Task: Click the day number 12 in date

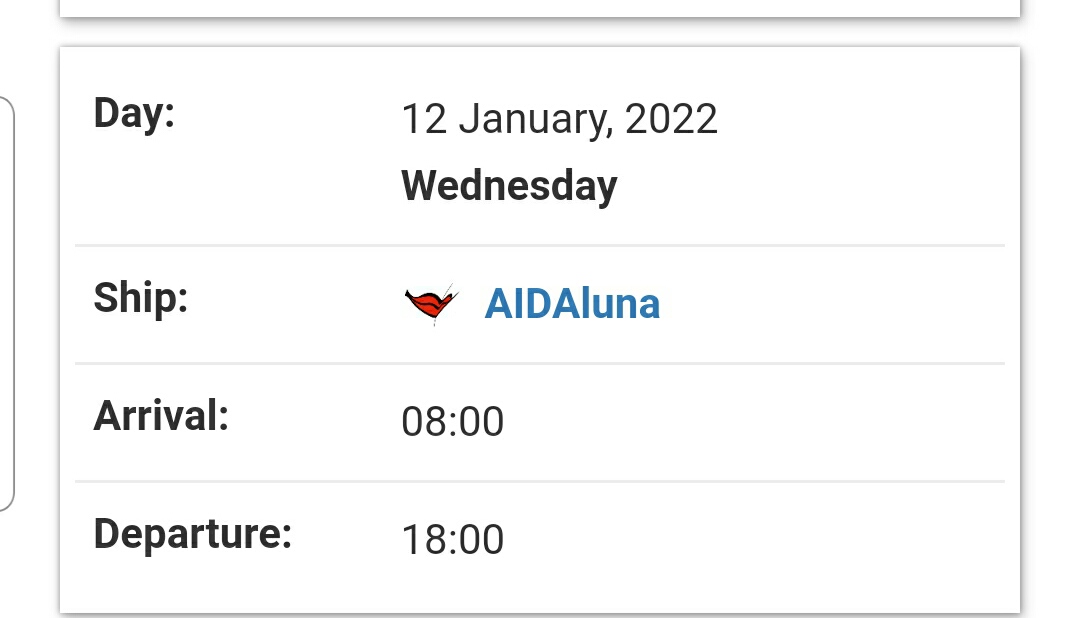Action: pyautogui.click(x=422, y=120)
